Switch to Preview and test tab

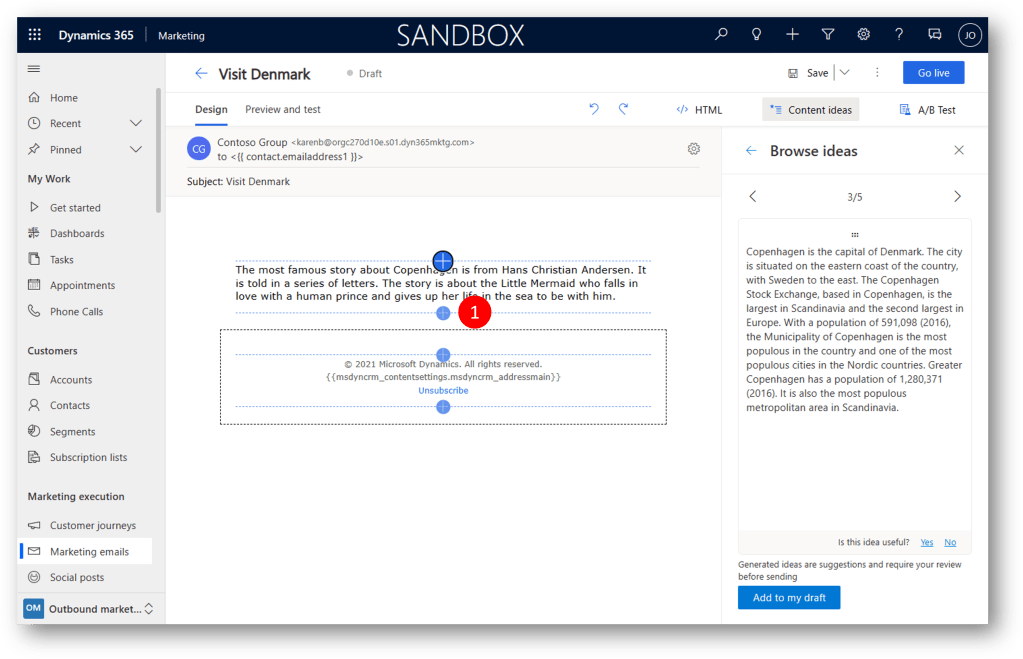pos(283,110)
